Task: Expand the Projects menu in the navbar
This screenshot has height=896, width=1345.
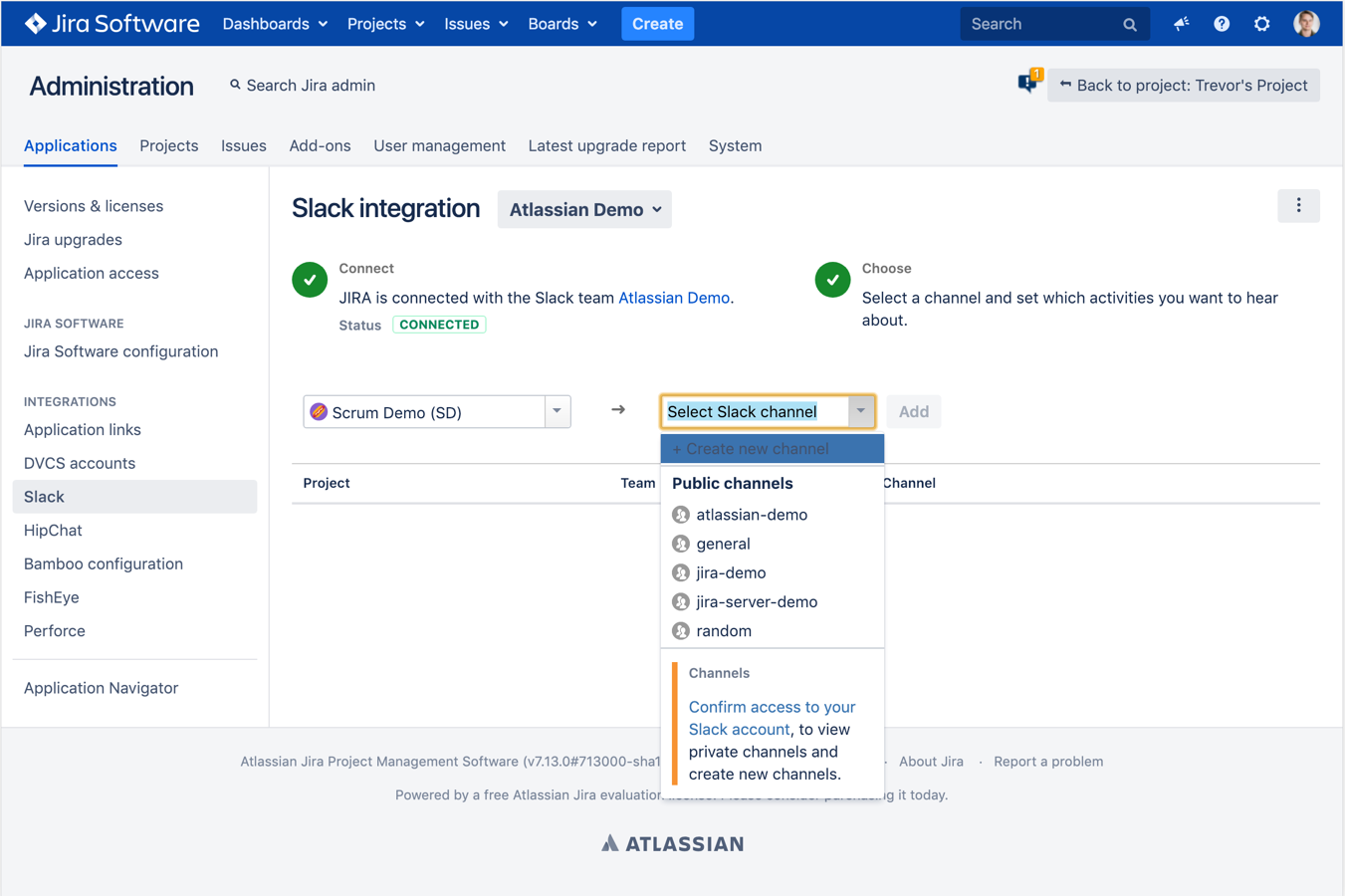Action: coord(385,23)
